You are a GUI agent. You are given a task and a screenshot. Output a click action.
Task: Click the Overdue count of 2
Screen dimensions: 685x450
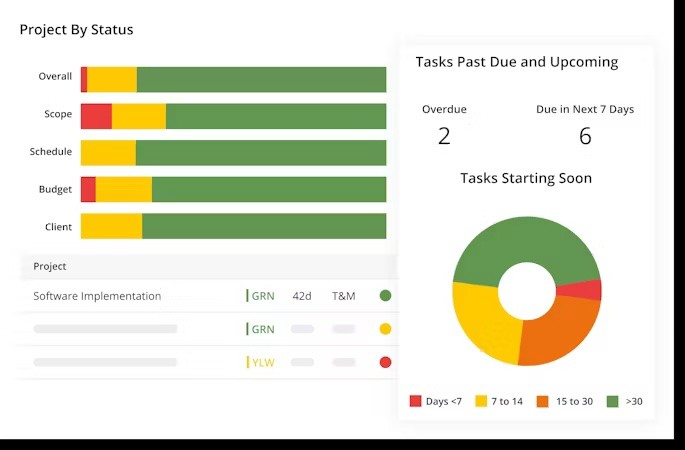click(x=444, y=136)
